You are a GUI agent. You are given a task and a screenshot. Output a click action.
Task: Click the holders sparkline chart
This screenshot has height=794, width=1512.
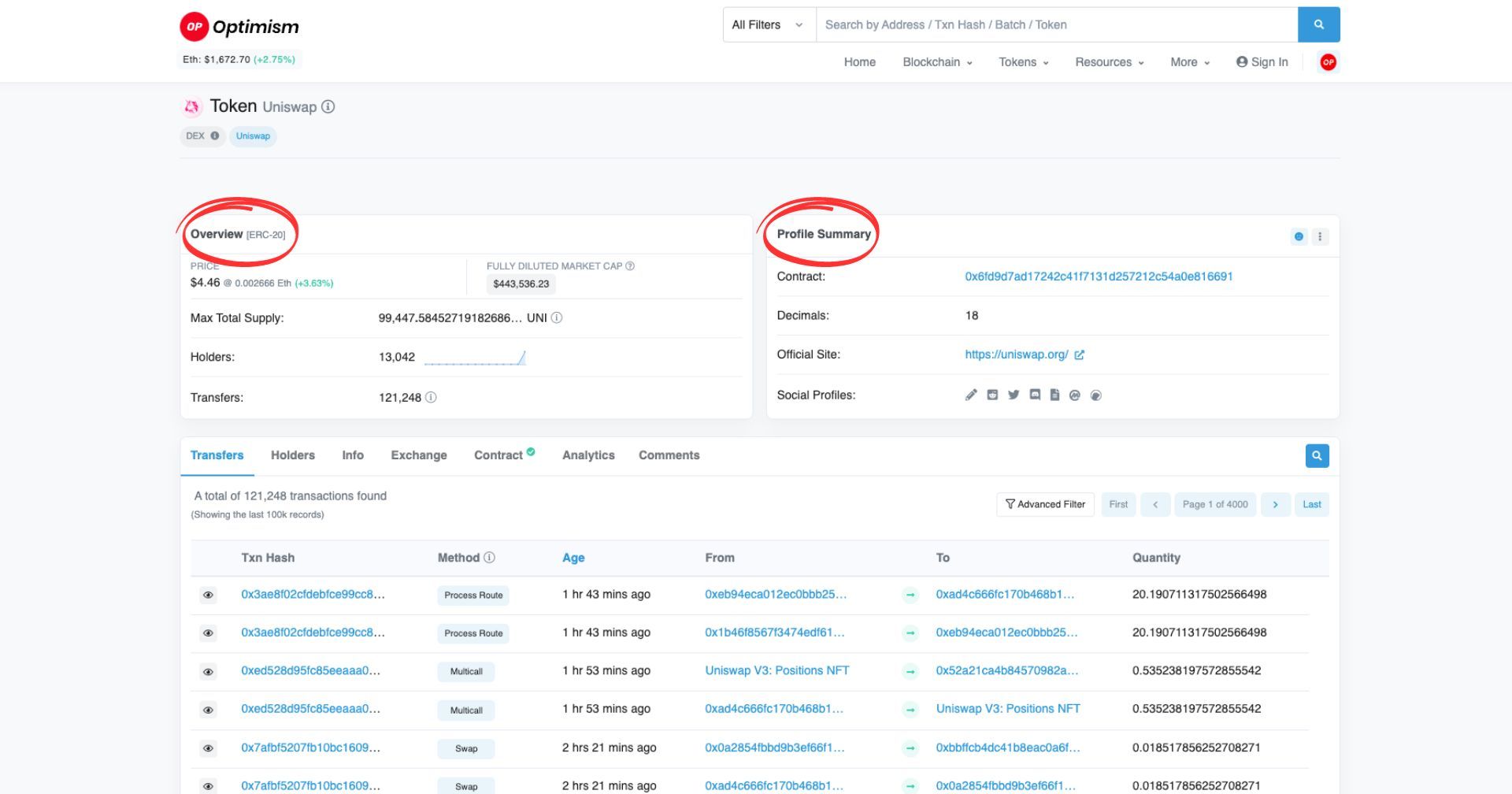pyautogui.click(x=475, y=358)
